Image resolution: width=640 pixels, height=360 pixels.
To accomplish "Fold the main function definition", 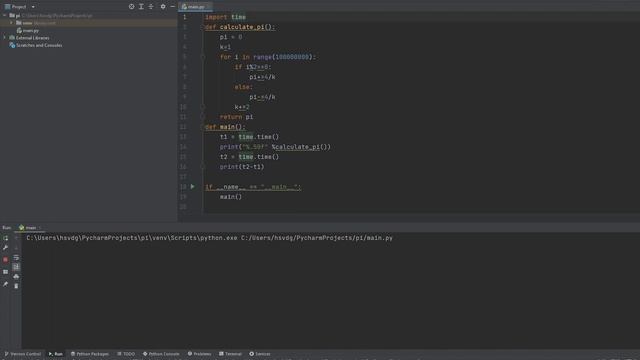I will click(203, 127).
